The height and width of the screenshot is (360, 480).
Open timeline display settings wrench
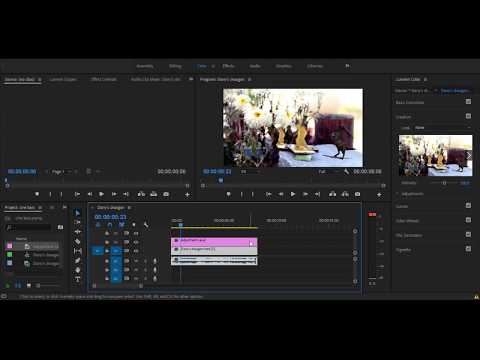[146, 225]
